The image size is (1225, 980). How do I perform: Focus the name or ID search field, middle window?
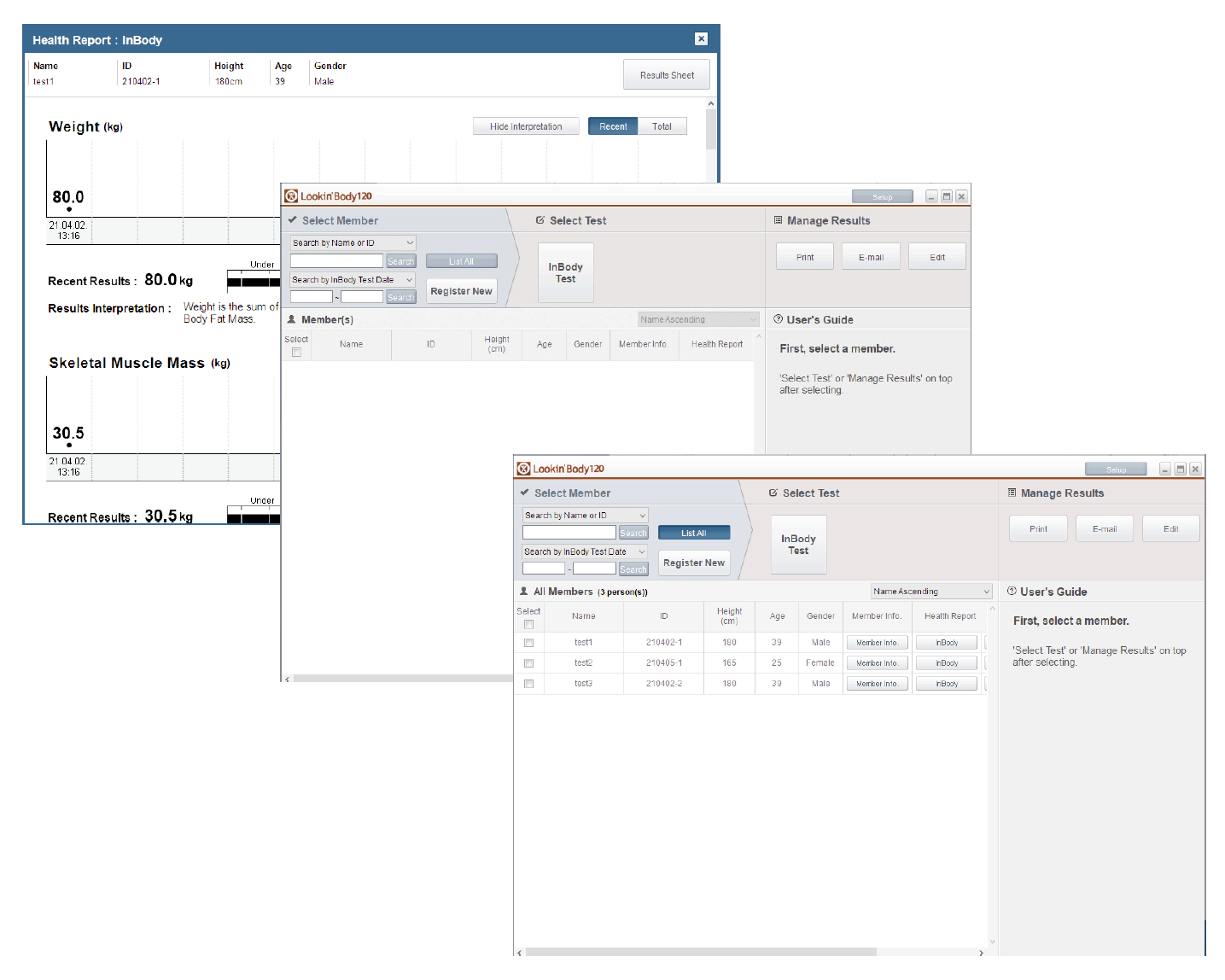click(x=336, y=261)
